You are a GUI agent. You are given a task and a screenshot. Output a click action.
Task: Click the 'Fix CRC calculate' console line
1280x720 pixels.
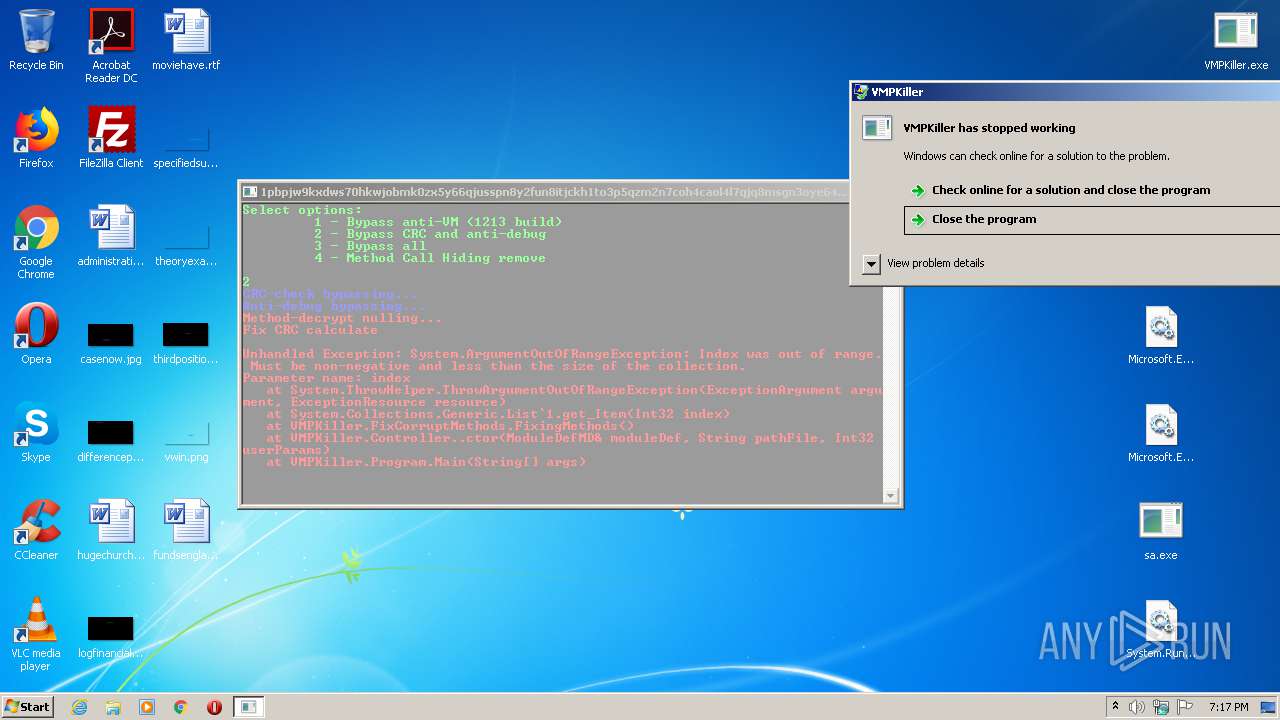pyautogui.click(x=310, y=330)
